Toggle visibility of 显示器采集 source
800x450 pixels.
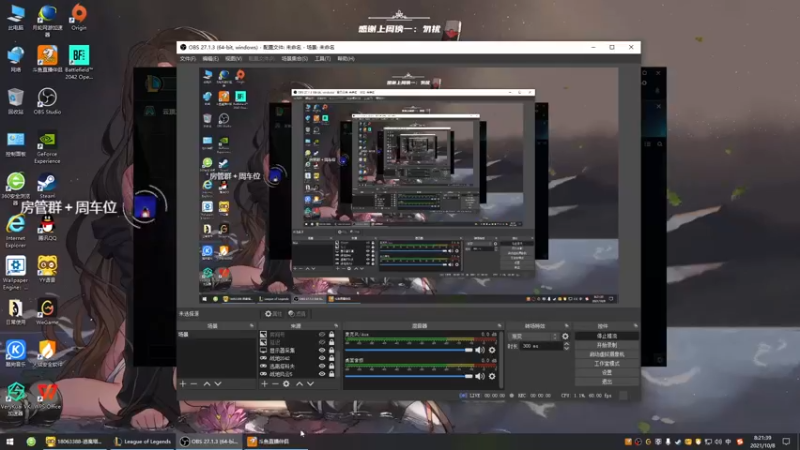coord(322,351)
